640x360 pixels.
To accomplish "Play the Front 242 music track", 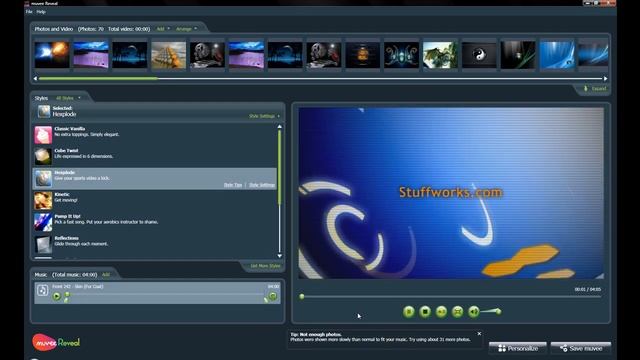I will 57,296.
